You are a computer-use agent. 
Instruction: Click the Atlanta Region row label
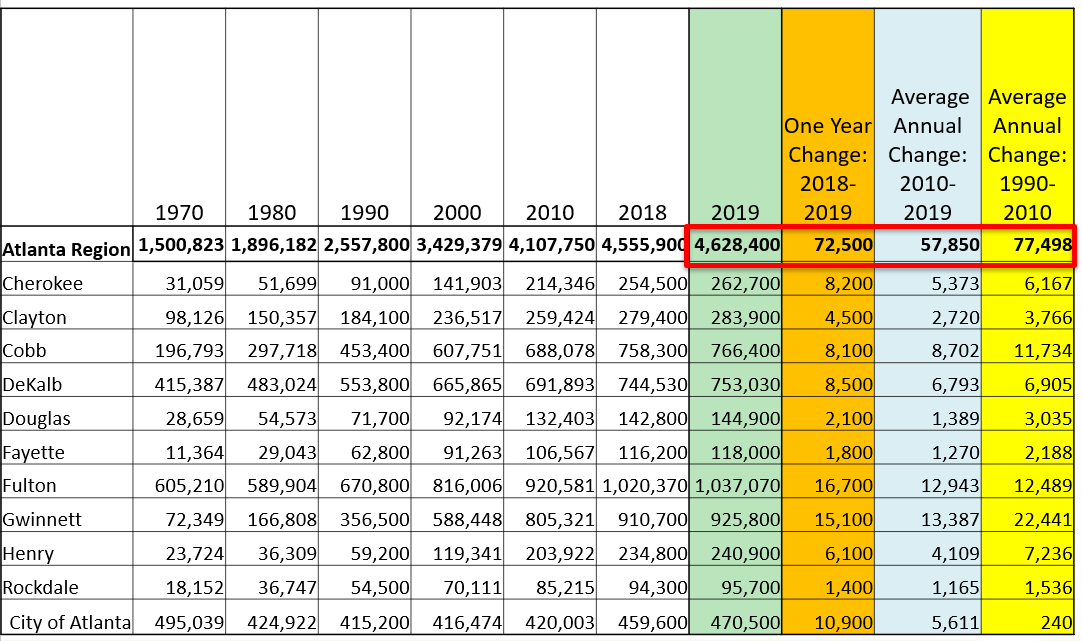tap(66, 249)
